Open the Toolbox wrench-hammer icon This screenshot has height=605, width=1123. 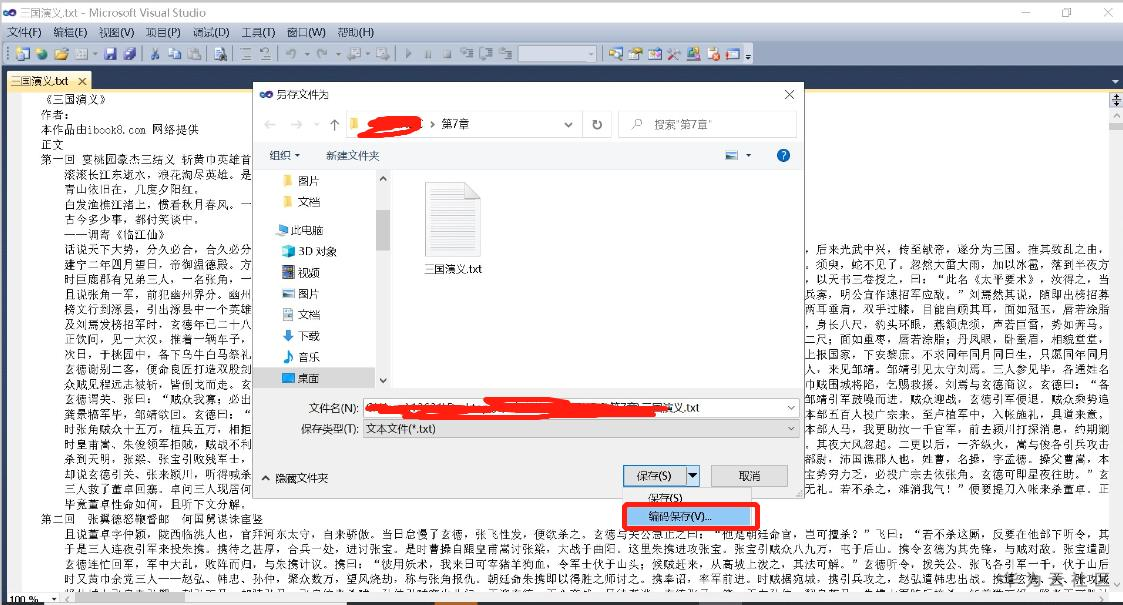click(x=673, y=54)
